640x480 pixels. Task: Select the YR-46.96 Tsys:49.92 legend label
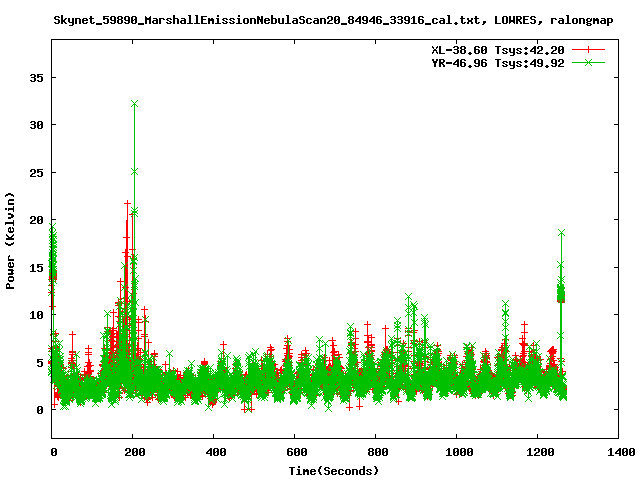point(498,63)
